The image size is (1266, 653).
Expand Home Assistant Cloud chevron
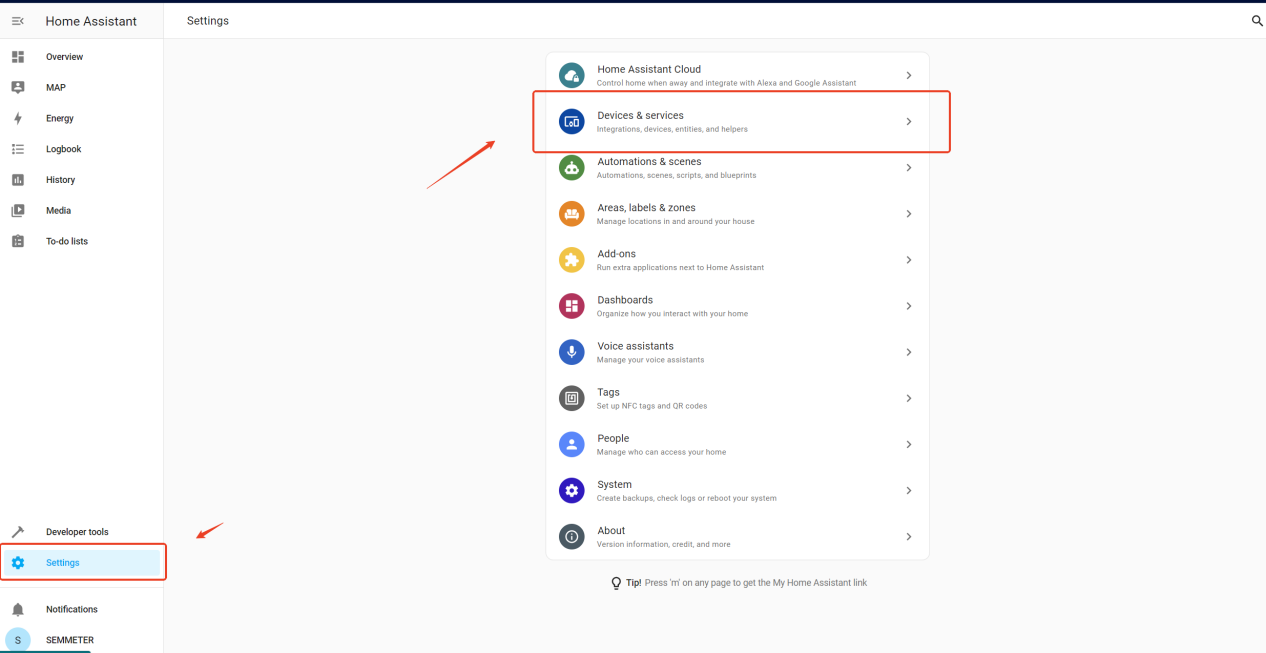coord(909,76)
